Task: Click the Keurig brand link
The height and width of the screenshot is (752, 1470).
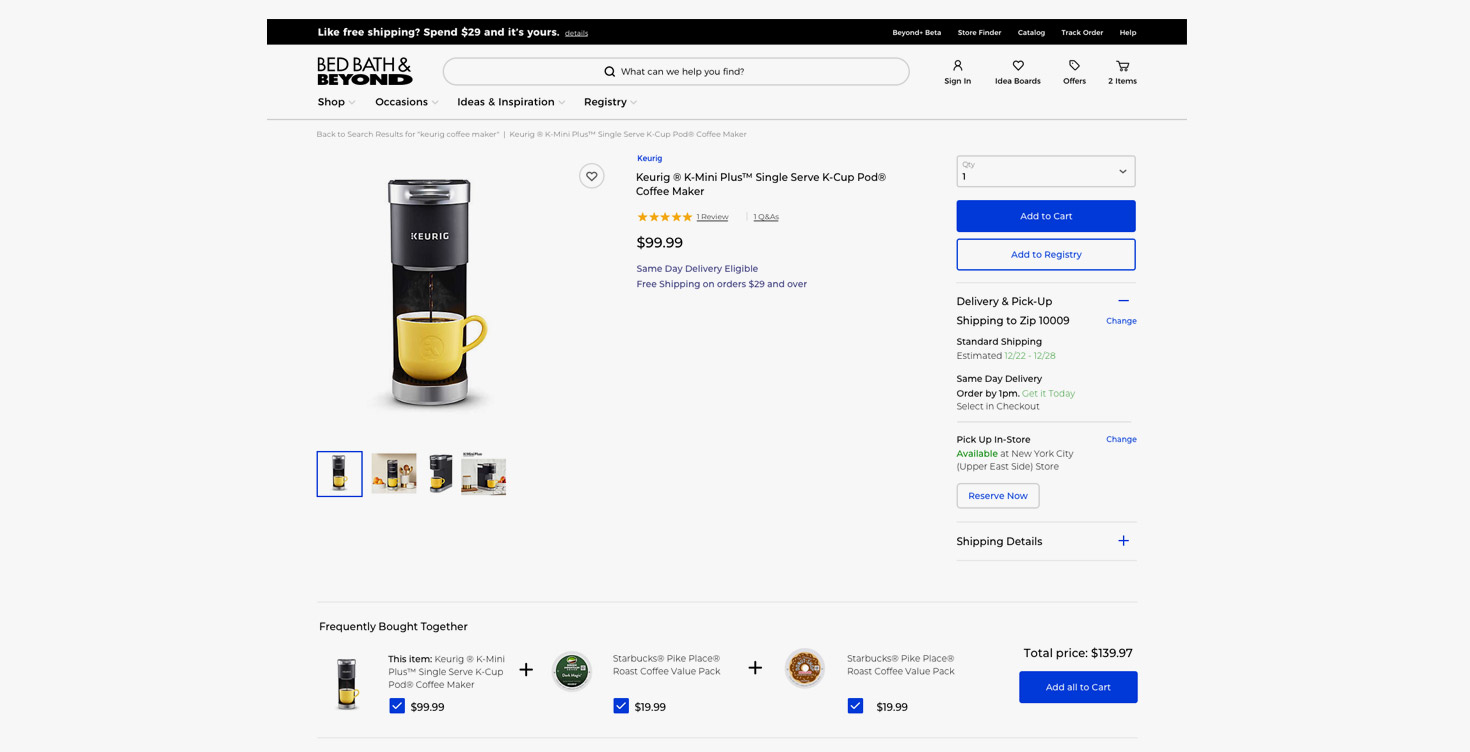Action: (650, 158)
